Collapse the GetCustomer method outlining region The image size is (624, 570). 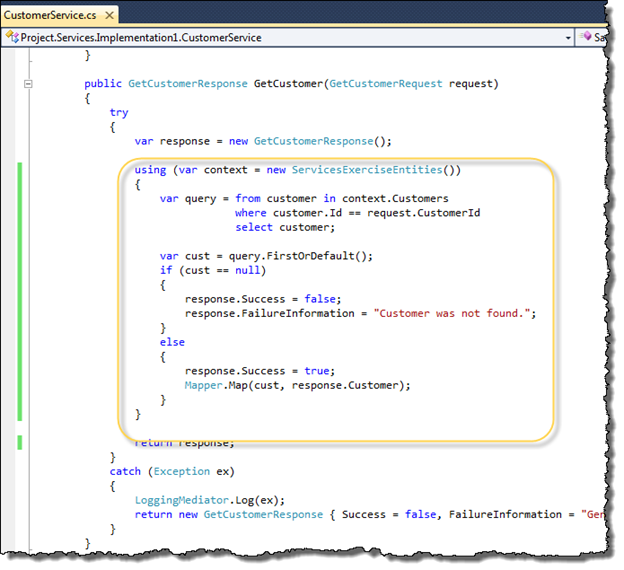(x=28, y=84)
